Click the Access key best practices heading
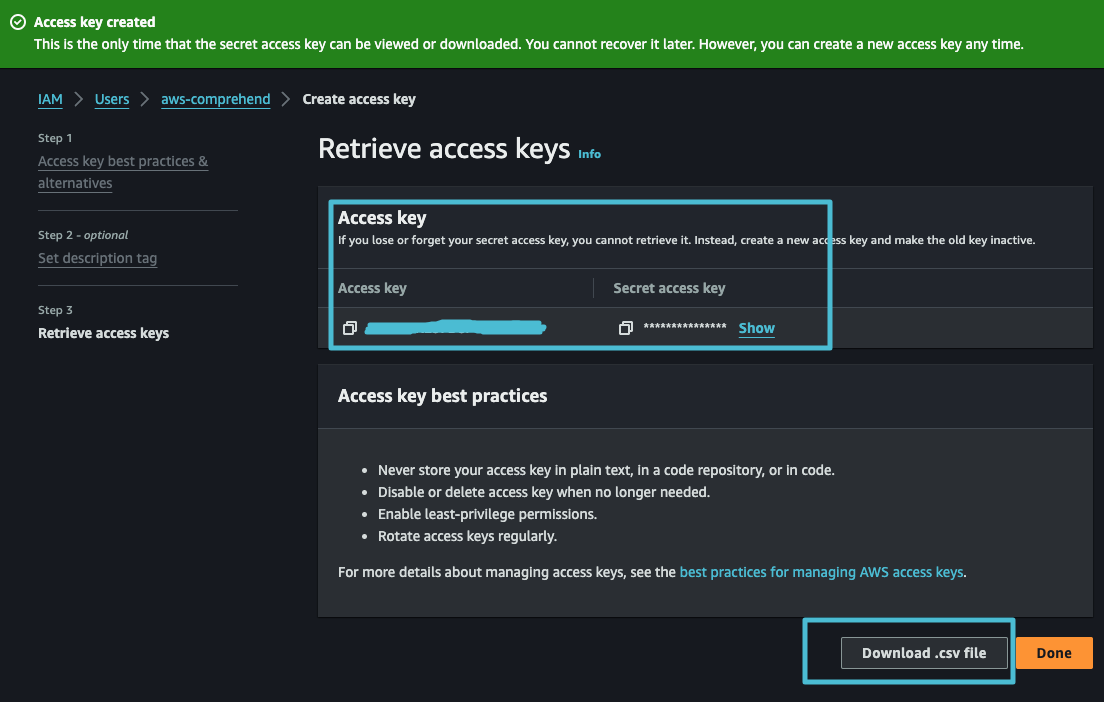The width and height of the screenshot is (1104, 702). click(x=441, y=396)
